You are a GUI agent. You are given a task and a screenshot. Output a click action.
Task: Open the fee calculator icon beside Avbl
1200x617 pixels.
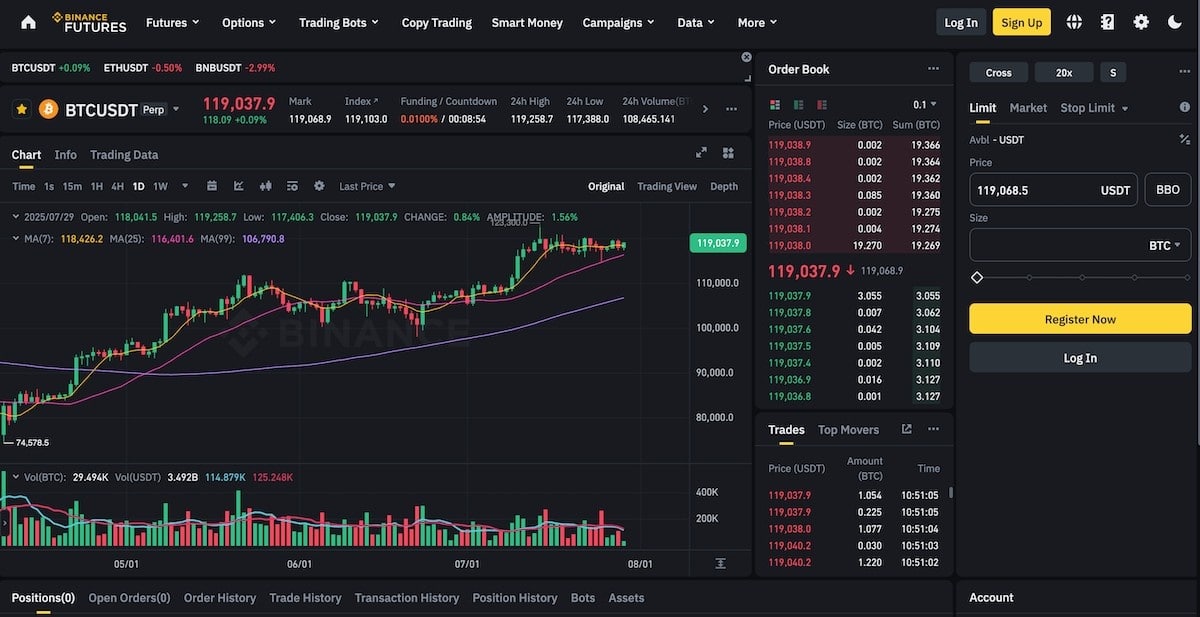point(1184,140)
